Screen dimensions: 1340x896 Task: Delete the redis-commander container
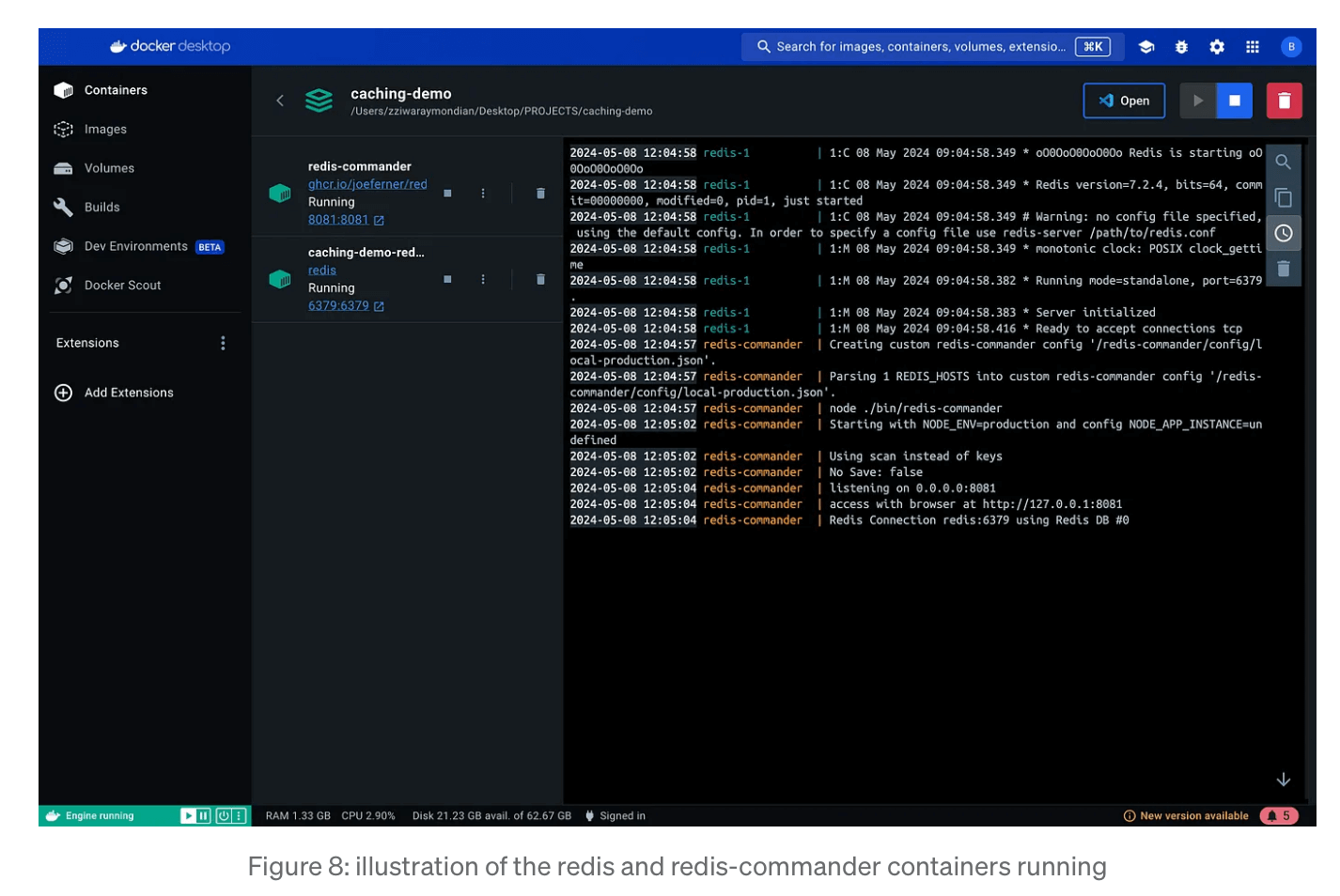(x=540, y=193)
